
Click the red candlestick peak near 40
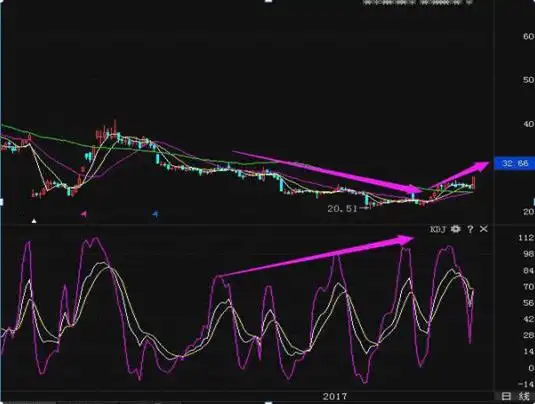[115, 126]
